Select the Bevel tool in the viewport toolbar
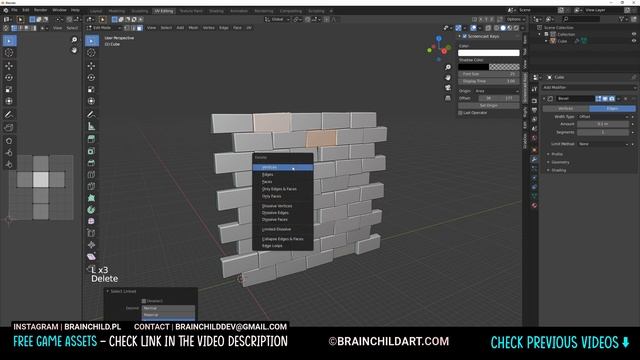 pos(91,163)
